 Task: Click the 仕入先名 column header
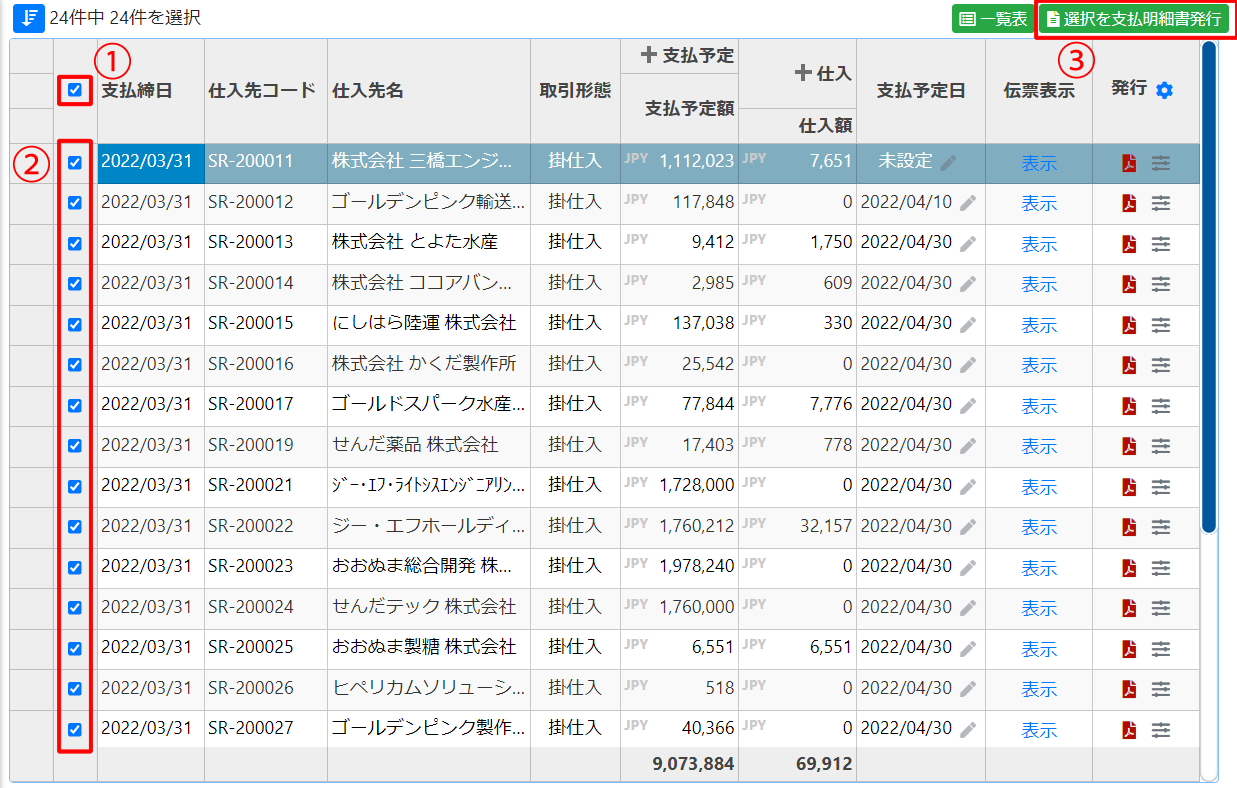[x=368, y=90]
